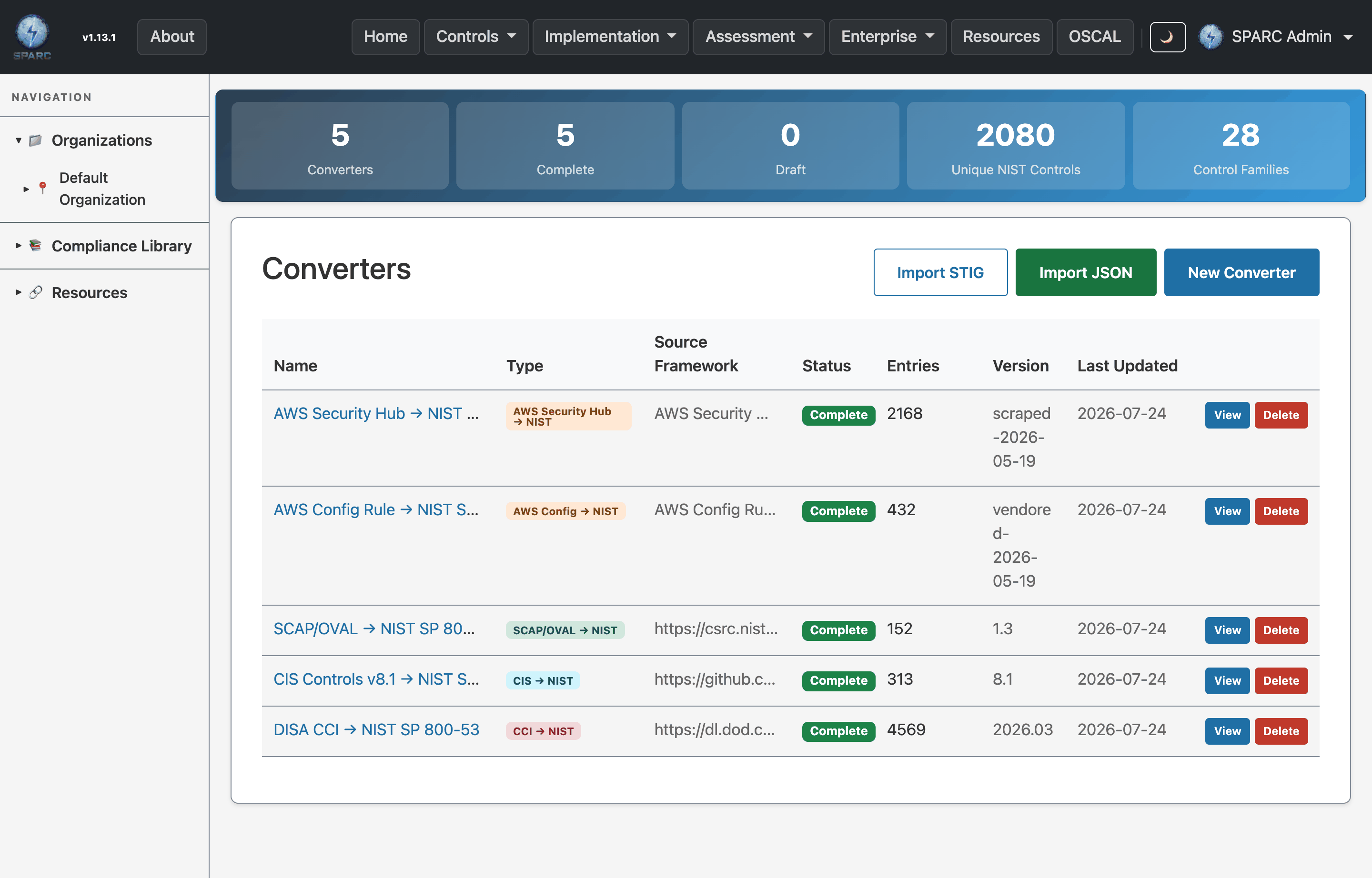Open the DISA CCI → NIST SP 800-53 link
Image resolution: width=1372 pixels, height=878 pixels.
[x=376, y=730]
